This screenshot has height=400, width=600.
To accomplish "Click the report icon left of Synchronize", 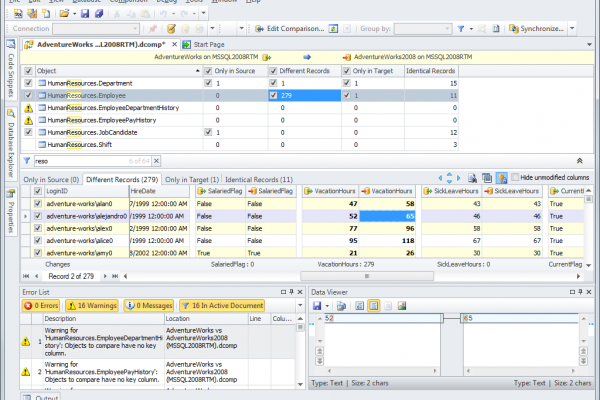I will [x=496, y=29].
